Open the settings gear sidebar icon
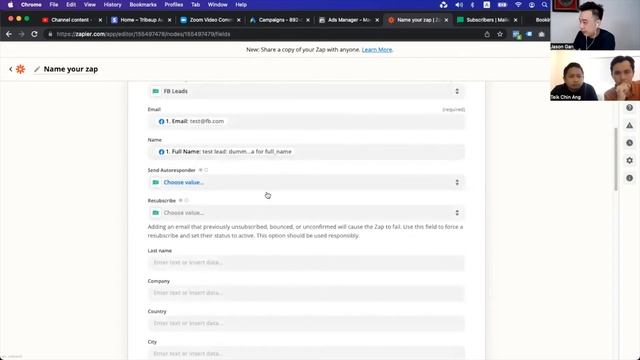The height and width of the screenshot is (360, 640). pyautogui.click(x=629, y=160)
